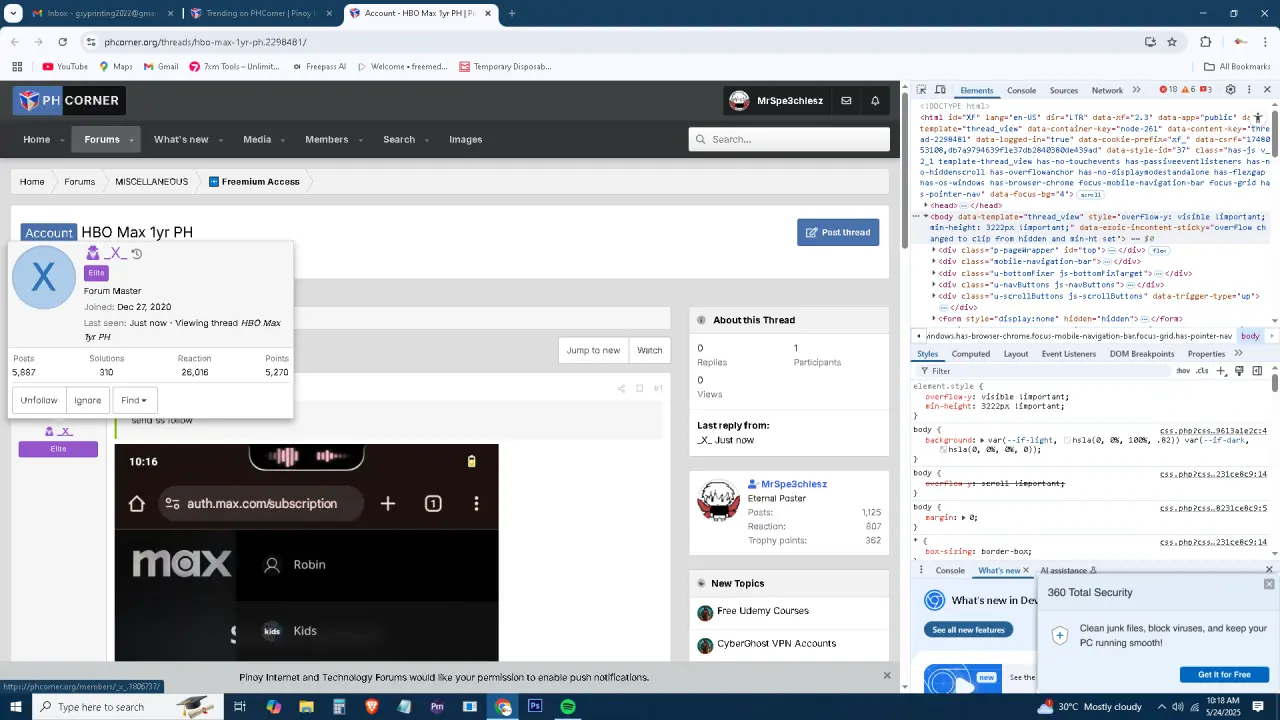1280x720 pixels.
Task: Open the Computed styles tab
Action: click(x=970, y=353)
